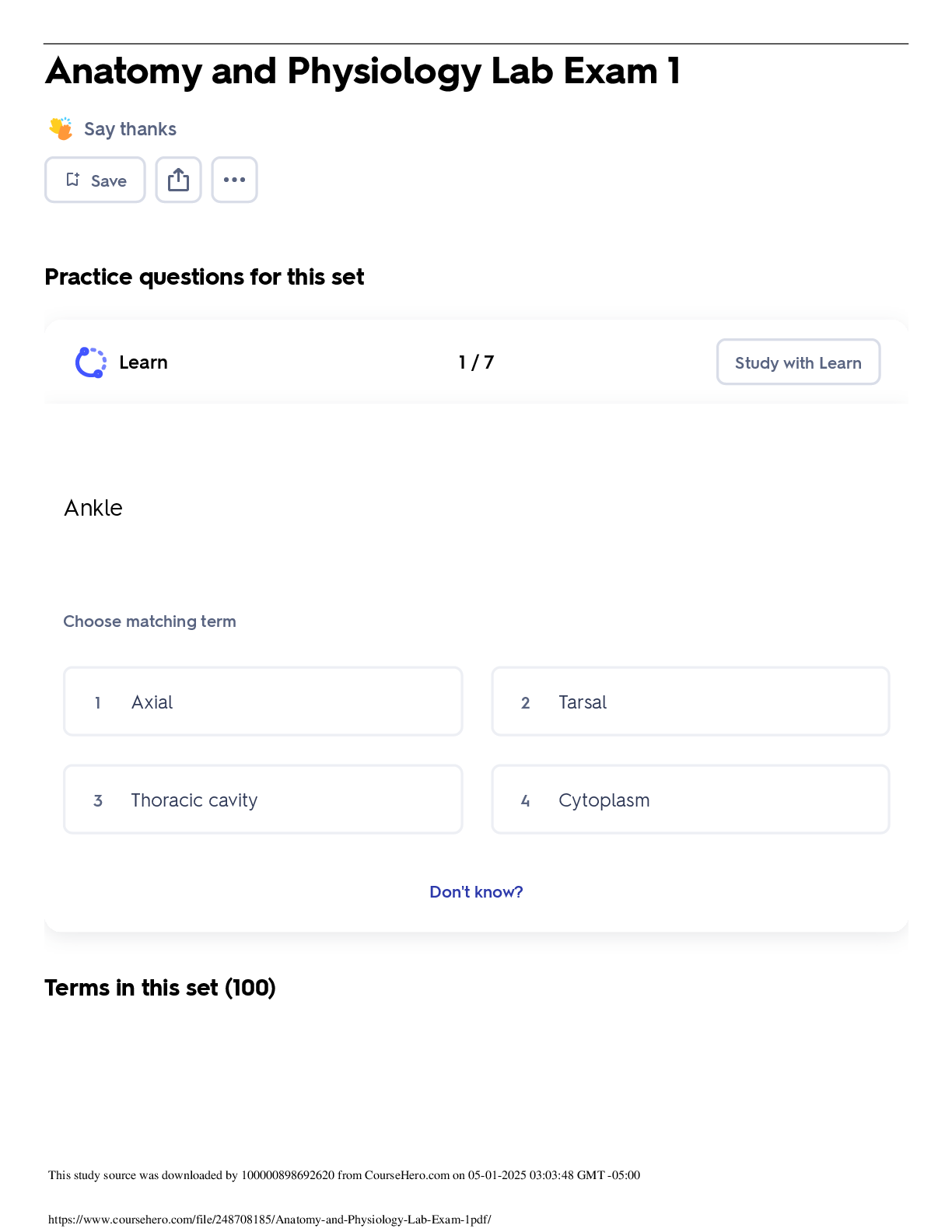Click the Choose matching term label

[149, 621]
